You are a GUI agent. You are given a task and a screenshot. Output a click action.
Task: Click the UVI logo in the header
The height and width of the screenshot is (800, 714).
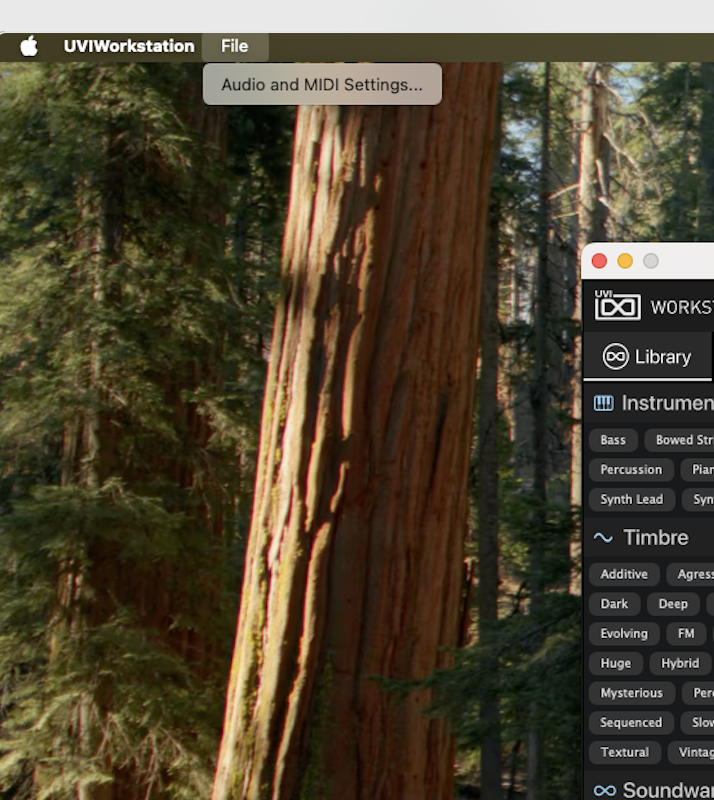618,305
